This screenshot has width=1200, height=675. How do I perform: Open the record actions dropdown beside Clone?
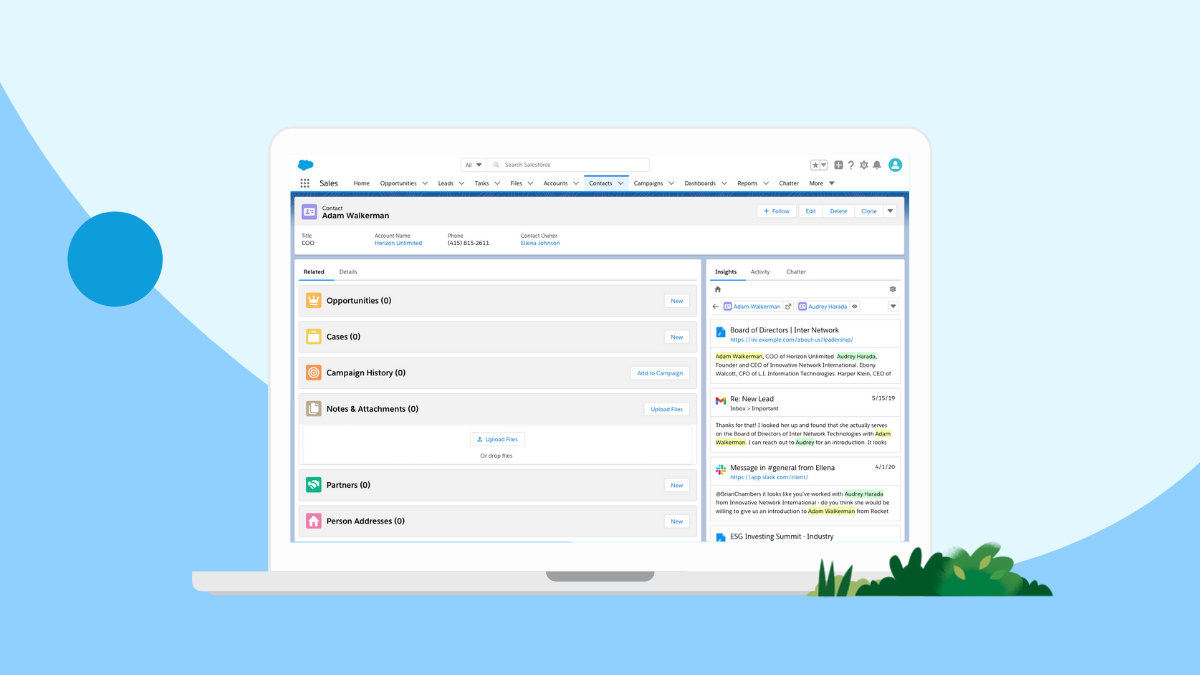tap(890, 211)
